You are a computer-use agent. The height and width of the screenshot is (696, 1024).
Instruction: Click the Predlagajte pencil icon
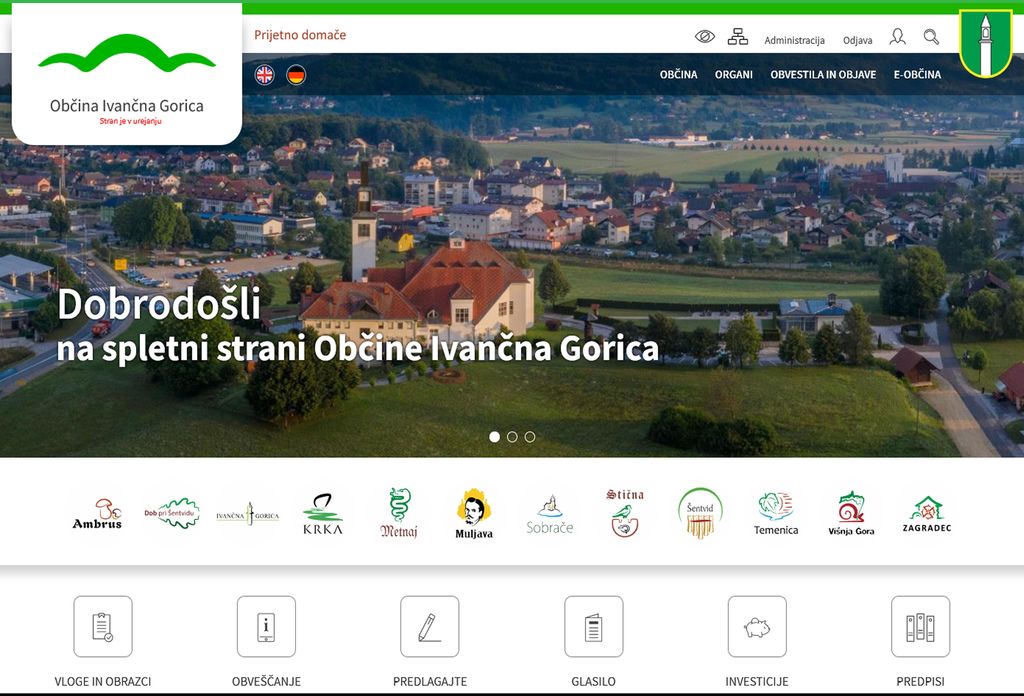(430, 627)
